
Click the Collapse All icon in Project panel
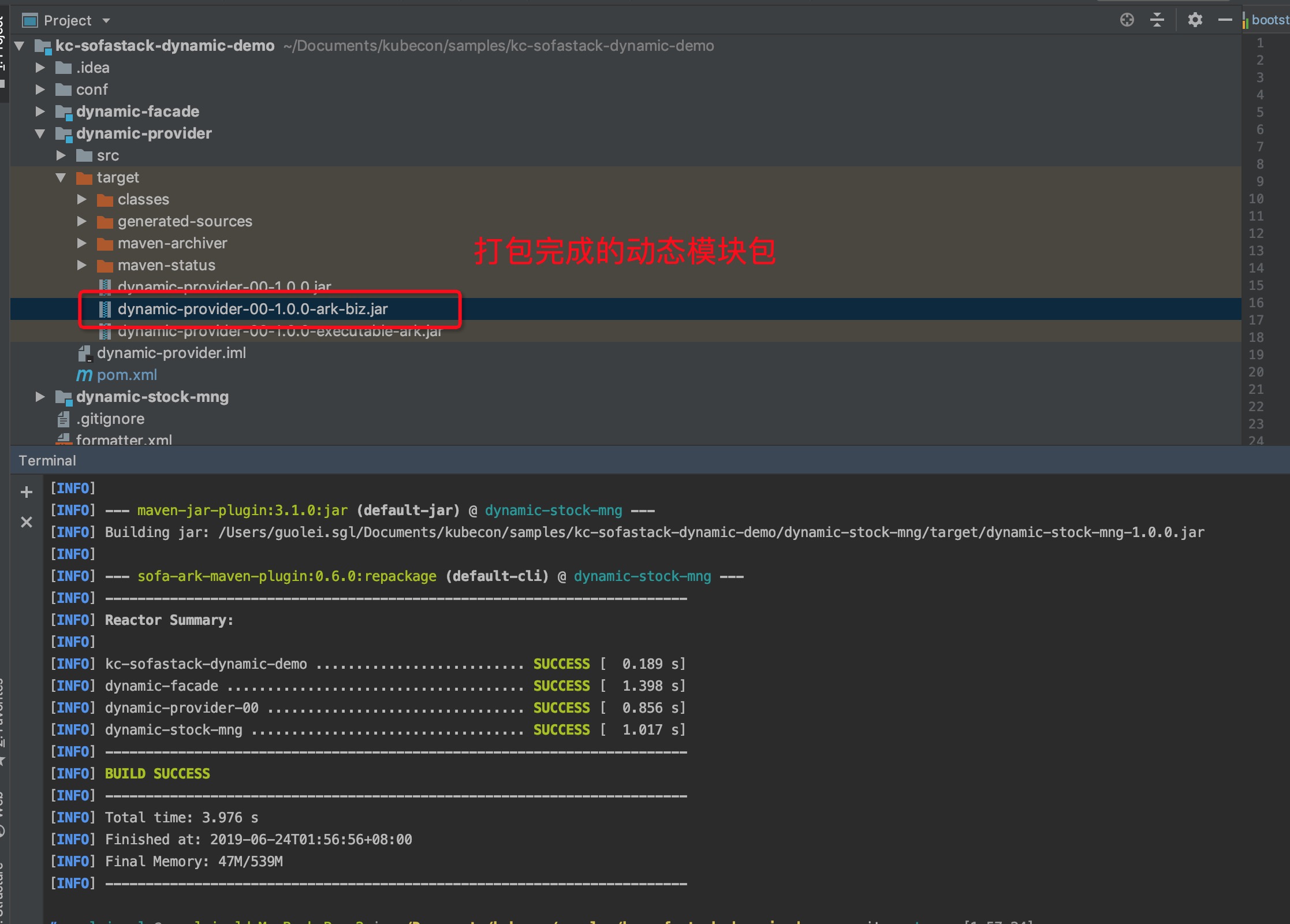click(x=1157, y=20)
